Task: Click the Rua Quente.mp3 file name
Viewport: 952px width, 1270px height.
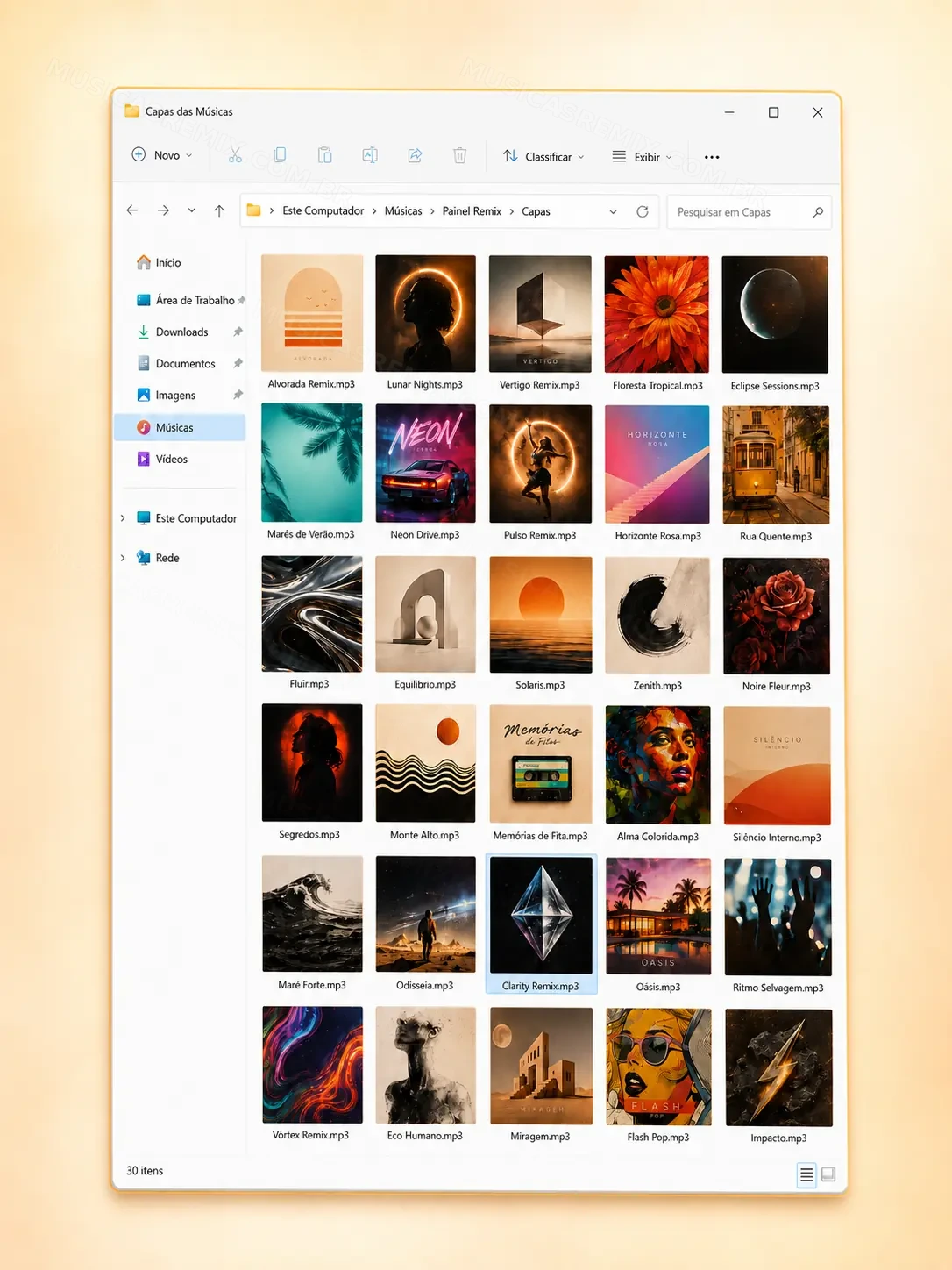Action: coord(776,536)
